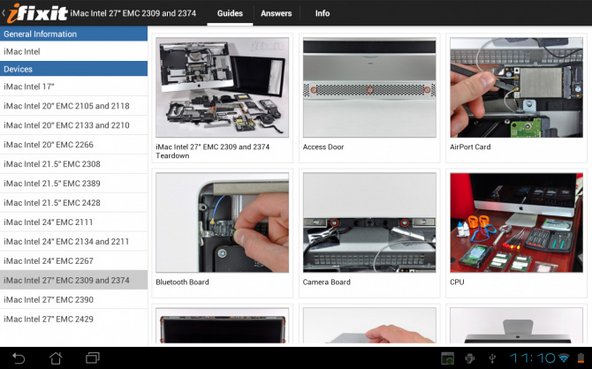
Task: Open the screenshot notification icon in status bar
Action: (448, 358)
